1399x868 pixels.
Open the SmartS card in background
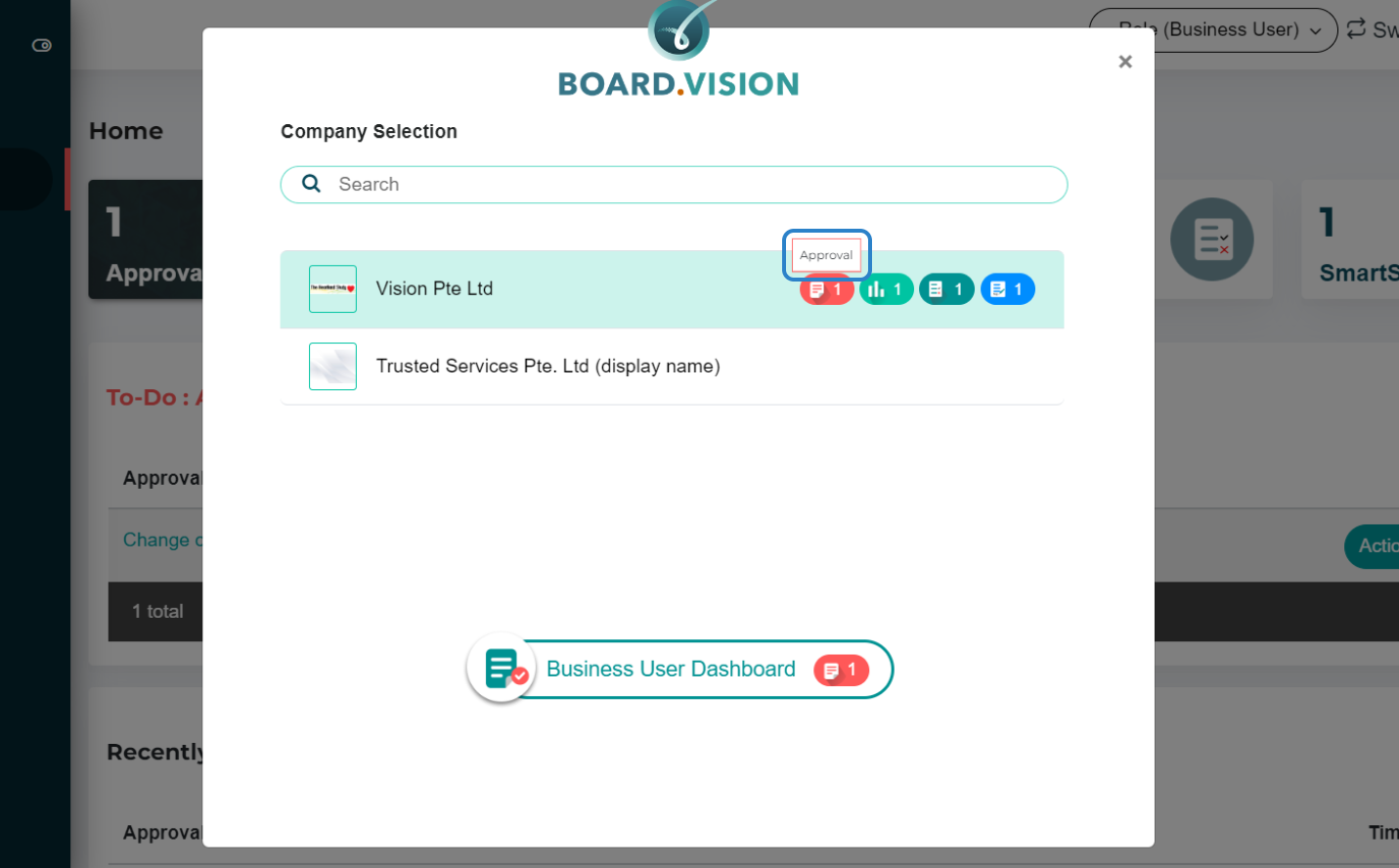1350,239
